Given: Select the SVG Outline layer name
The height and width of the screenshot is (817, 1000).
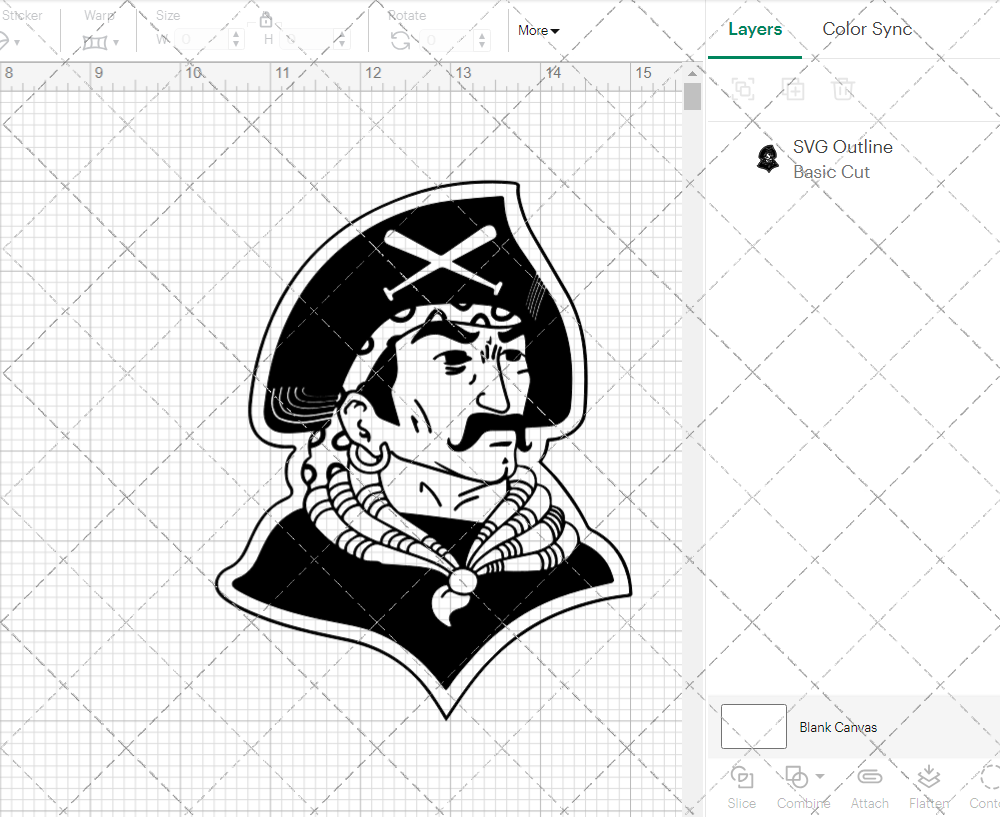Looking at the screenshot, I should coord(842,147).
